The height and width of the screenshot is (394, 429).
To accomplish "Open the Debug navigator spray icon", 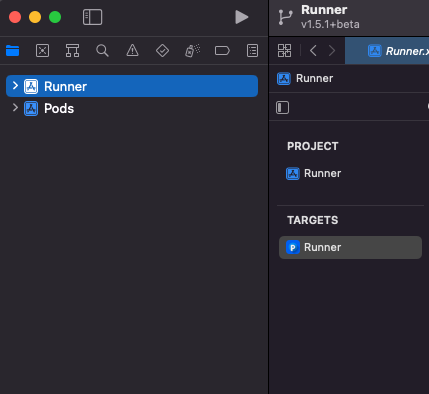I will [193, 51].
